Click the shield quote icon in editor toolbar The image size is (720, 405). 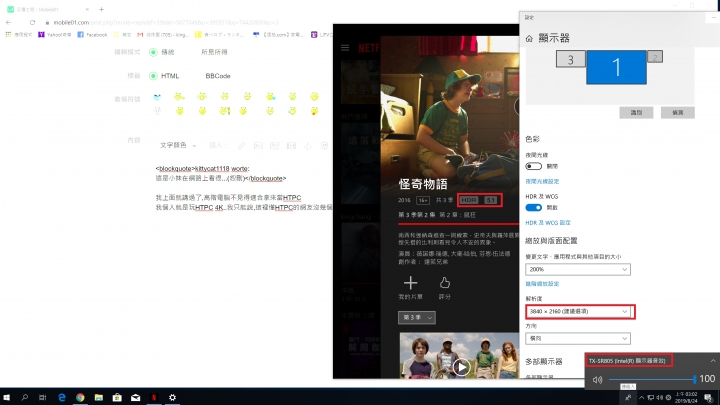click(324, 146)
